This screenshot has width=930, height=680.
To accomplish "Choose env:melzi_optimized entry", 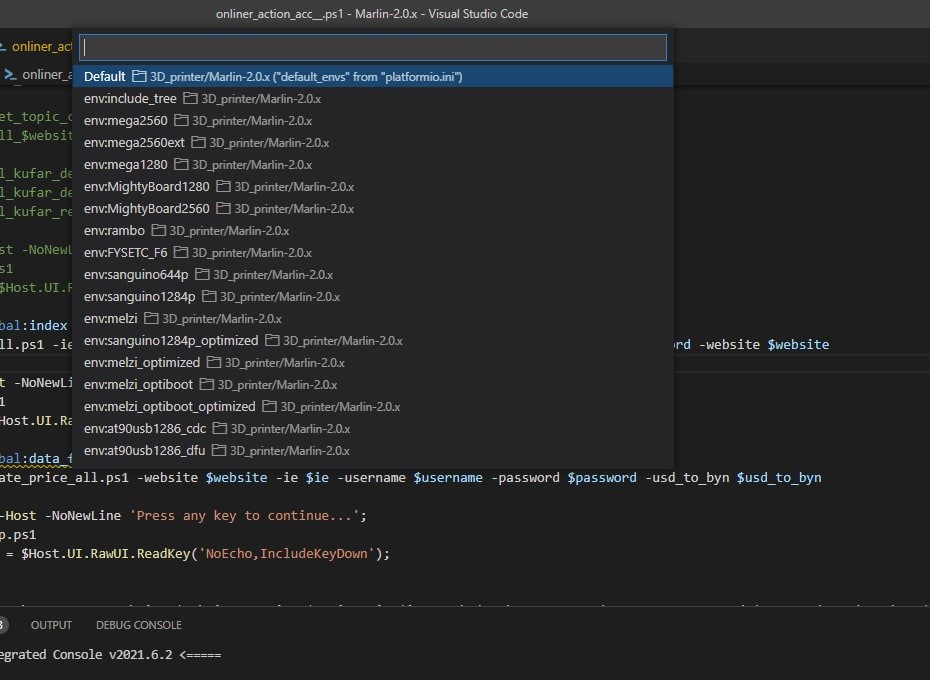I will 373,362.
